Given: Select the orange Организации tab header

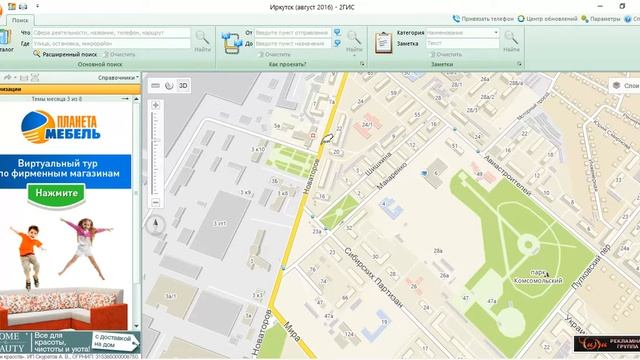Looking at the screenshot, I should click(x=70, y=89).
